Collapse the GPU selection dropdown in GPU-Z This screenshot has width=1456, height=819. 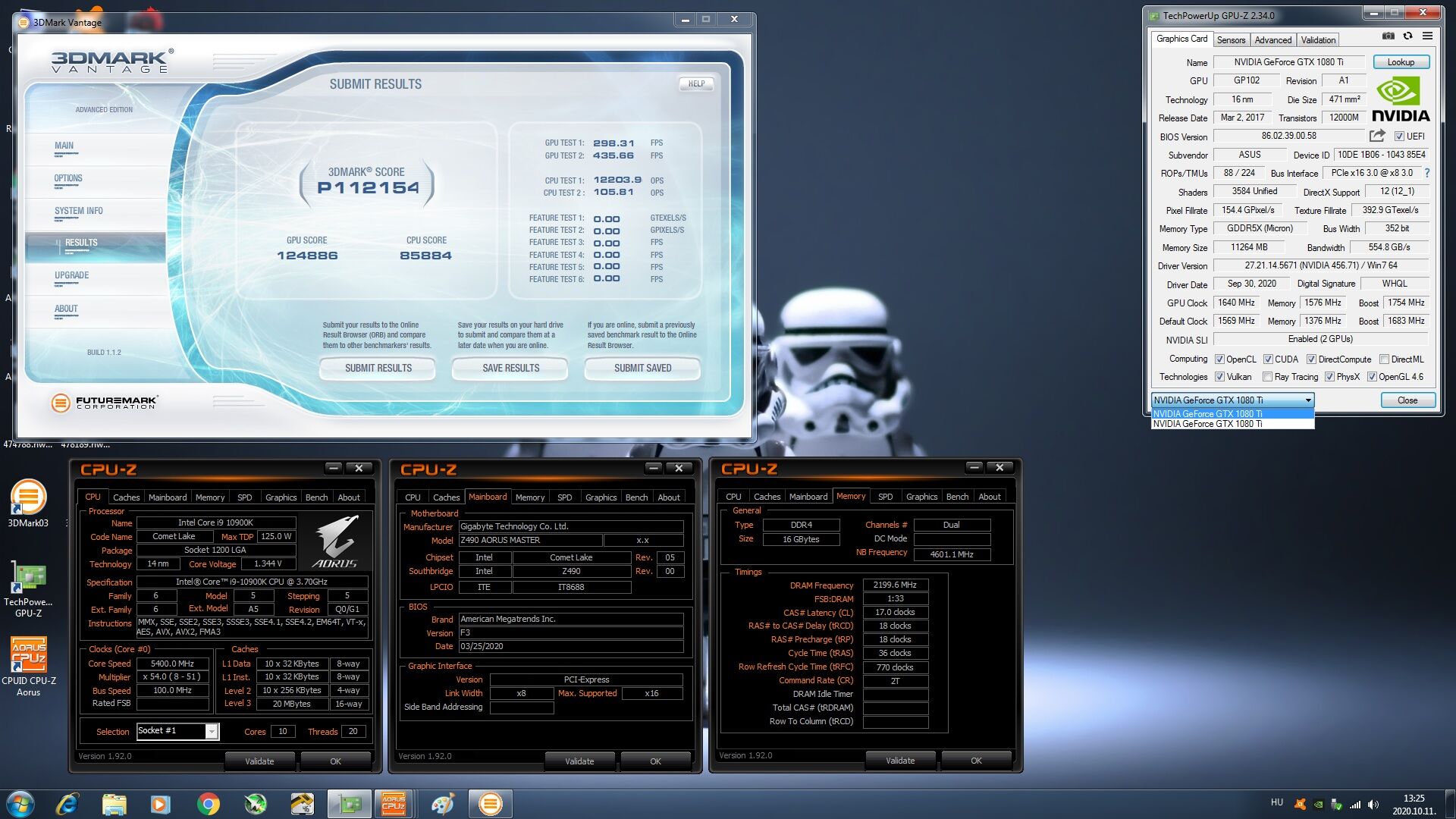(1308, 400)
